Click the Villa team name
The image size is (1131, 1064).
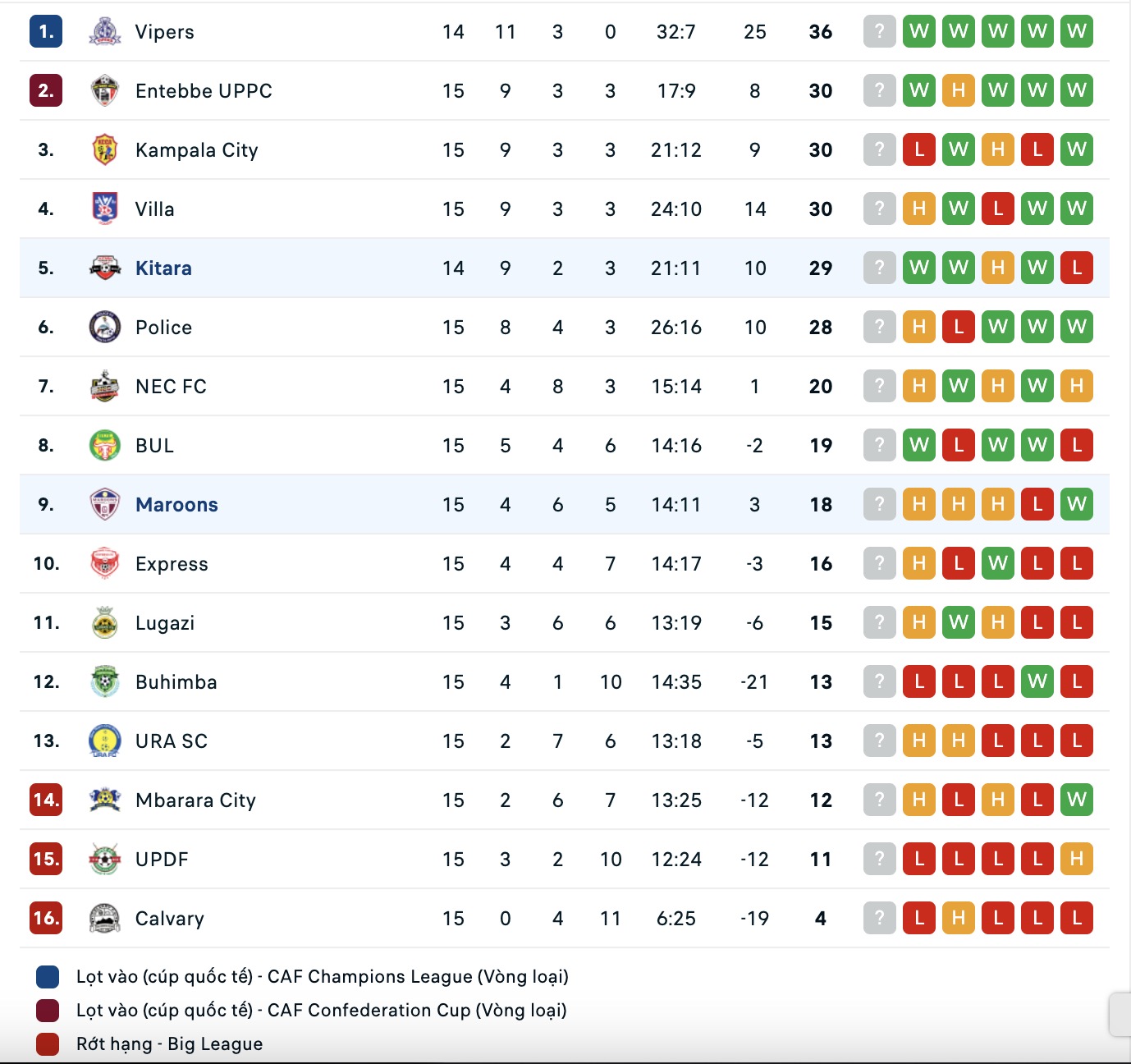click(155, 209)
